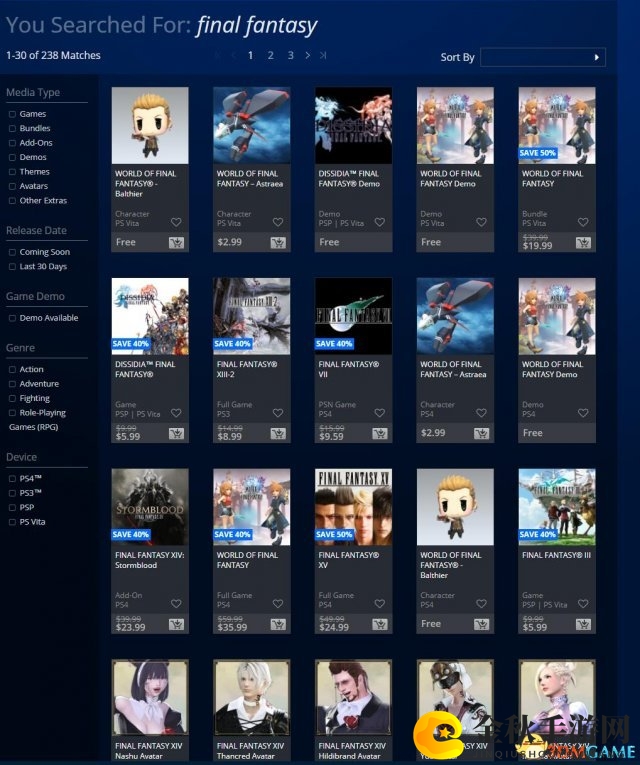Check the Games media type filter
Image resolution: width=640 pixels, height=765 pixels.
coord(13,114)
